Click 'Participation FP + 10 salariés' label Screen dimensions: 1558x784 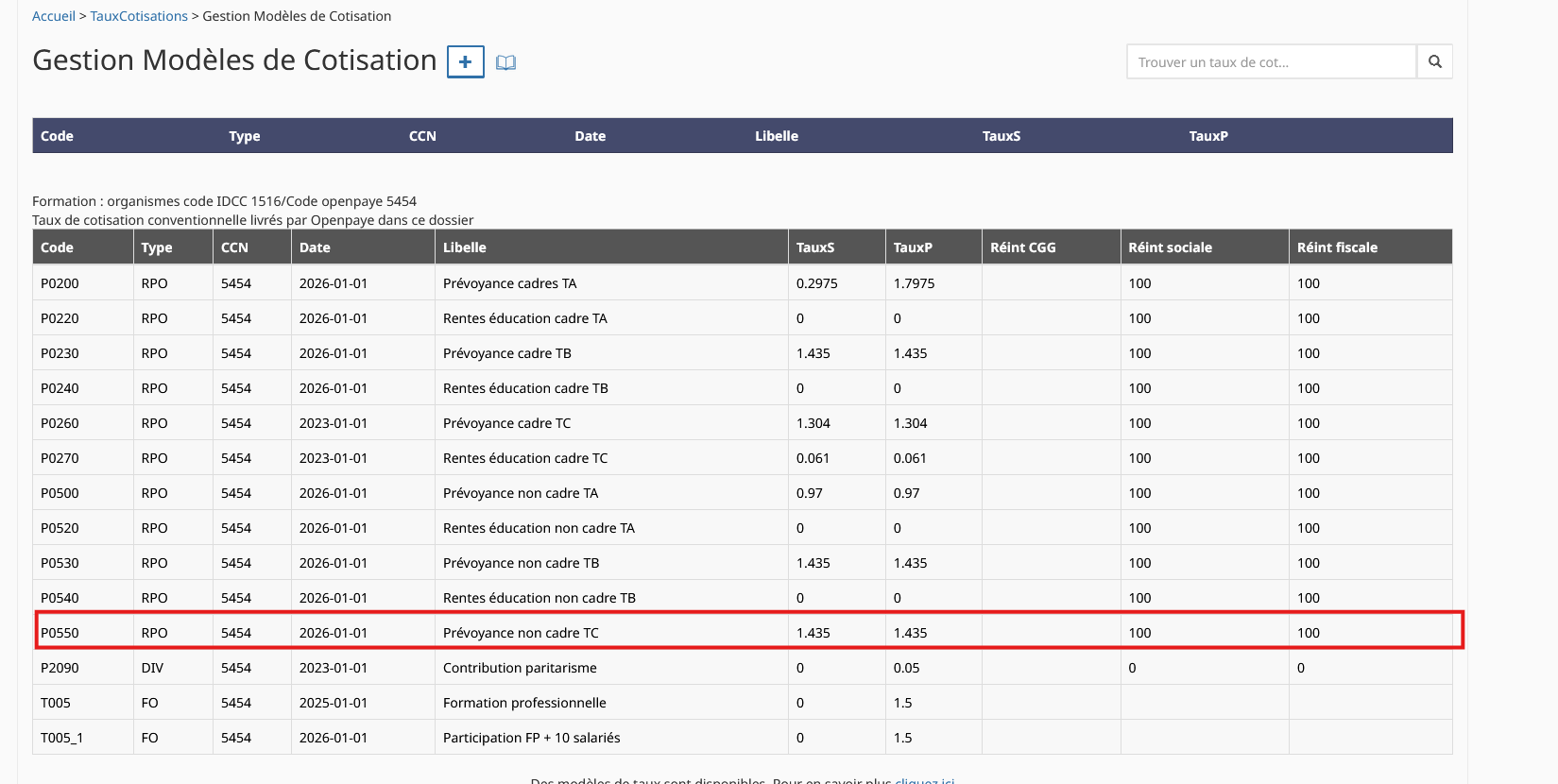[x=532, y=738]
